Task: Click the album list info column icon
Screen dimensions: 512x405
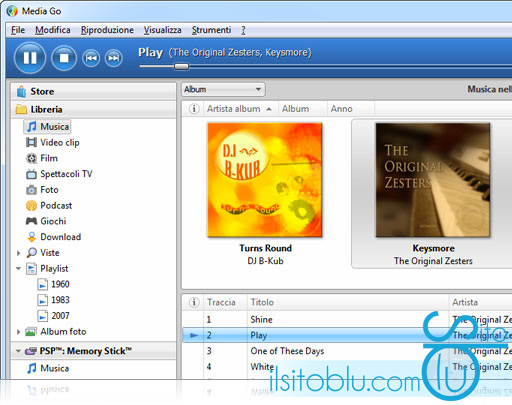Action: (194, 109)
